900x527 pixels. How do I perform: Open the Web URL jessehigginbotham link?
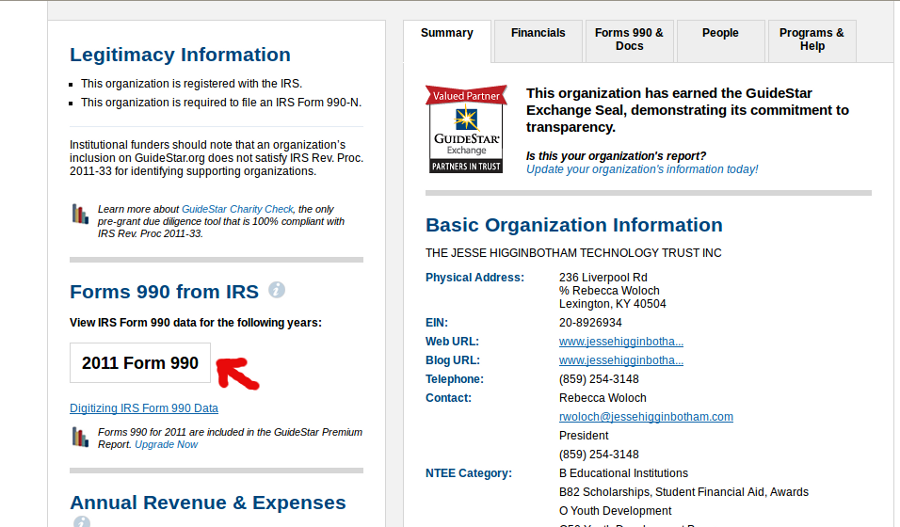click(621, 342)
